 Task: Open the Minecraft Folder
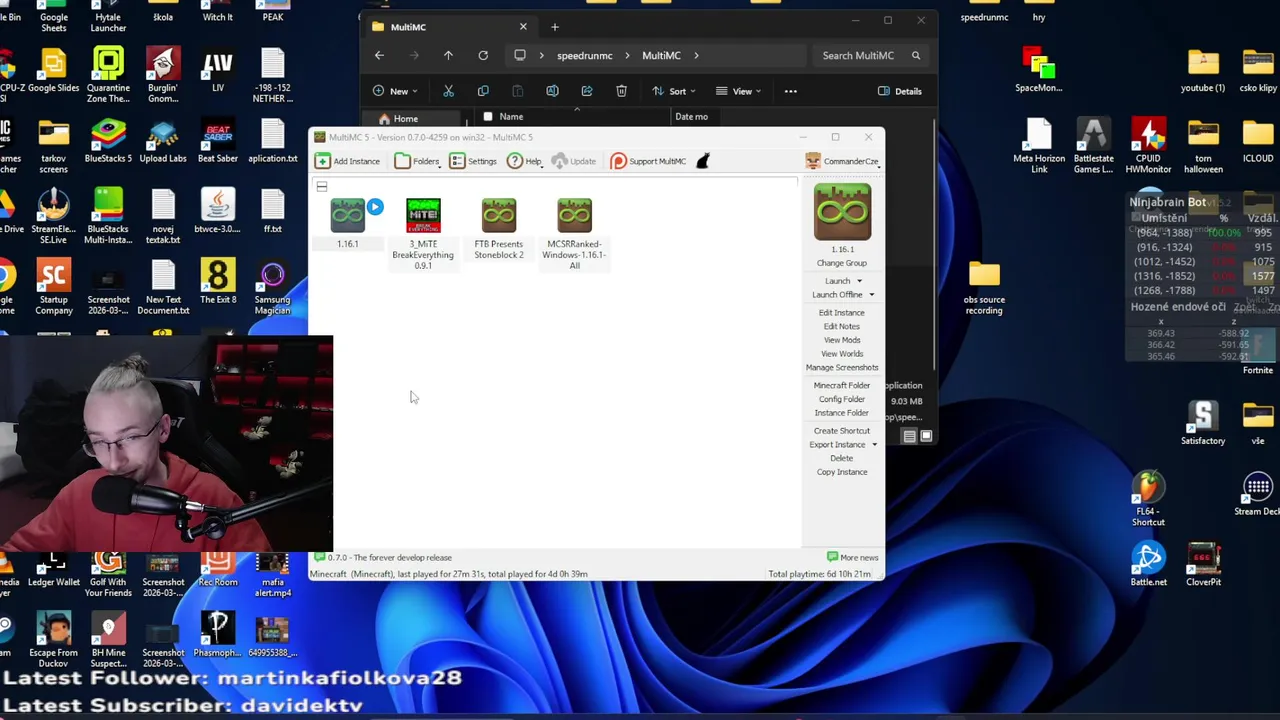click(x=842, y=385)
